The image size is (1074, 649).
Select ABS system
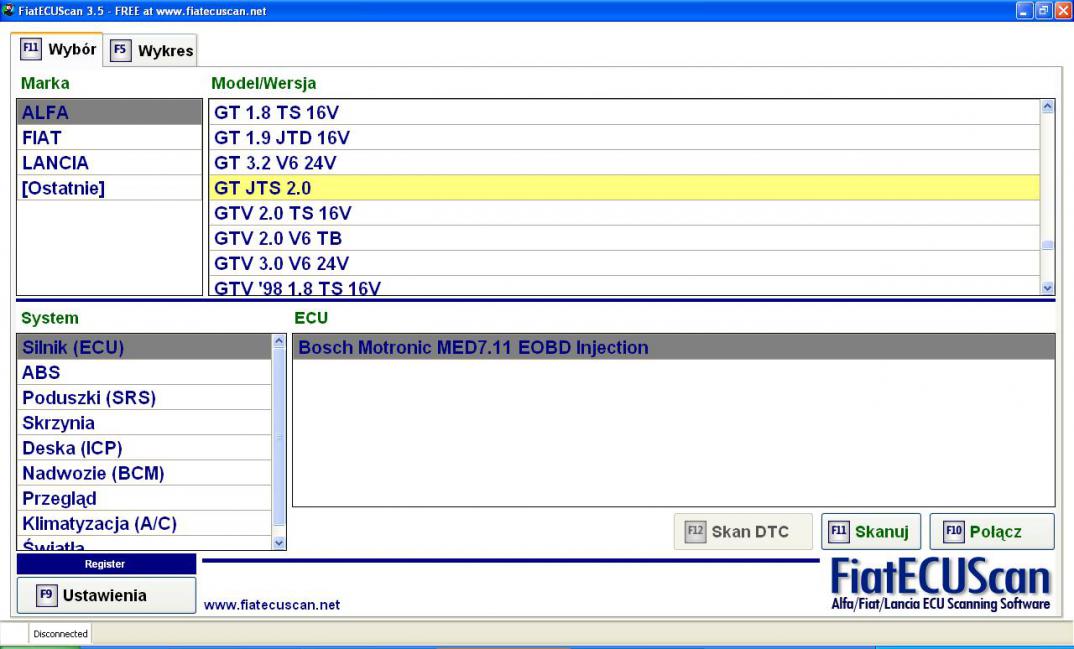[x=145, y=372]
